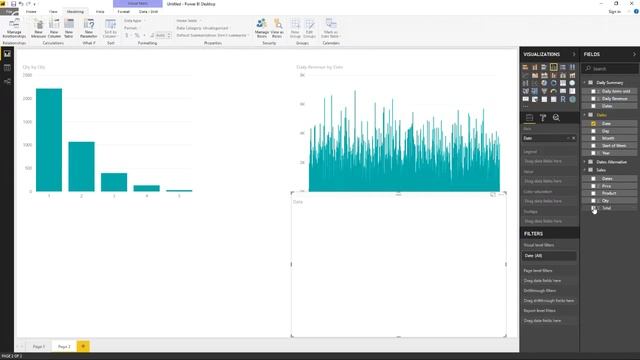Viewport: 640px width, 360px height.
Task: Click the New Column button
Action: click(x=54, y=28)
